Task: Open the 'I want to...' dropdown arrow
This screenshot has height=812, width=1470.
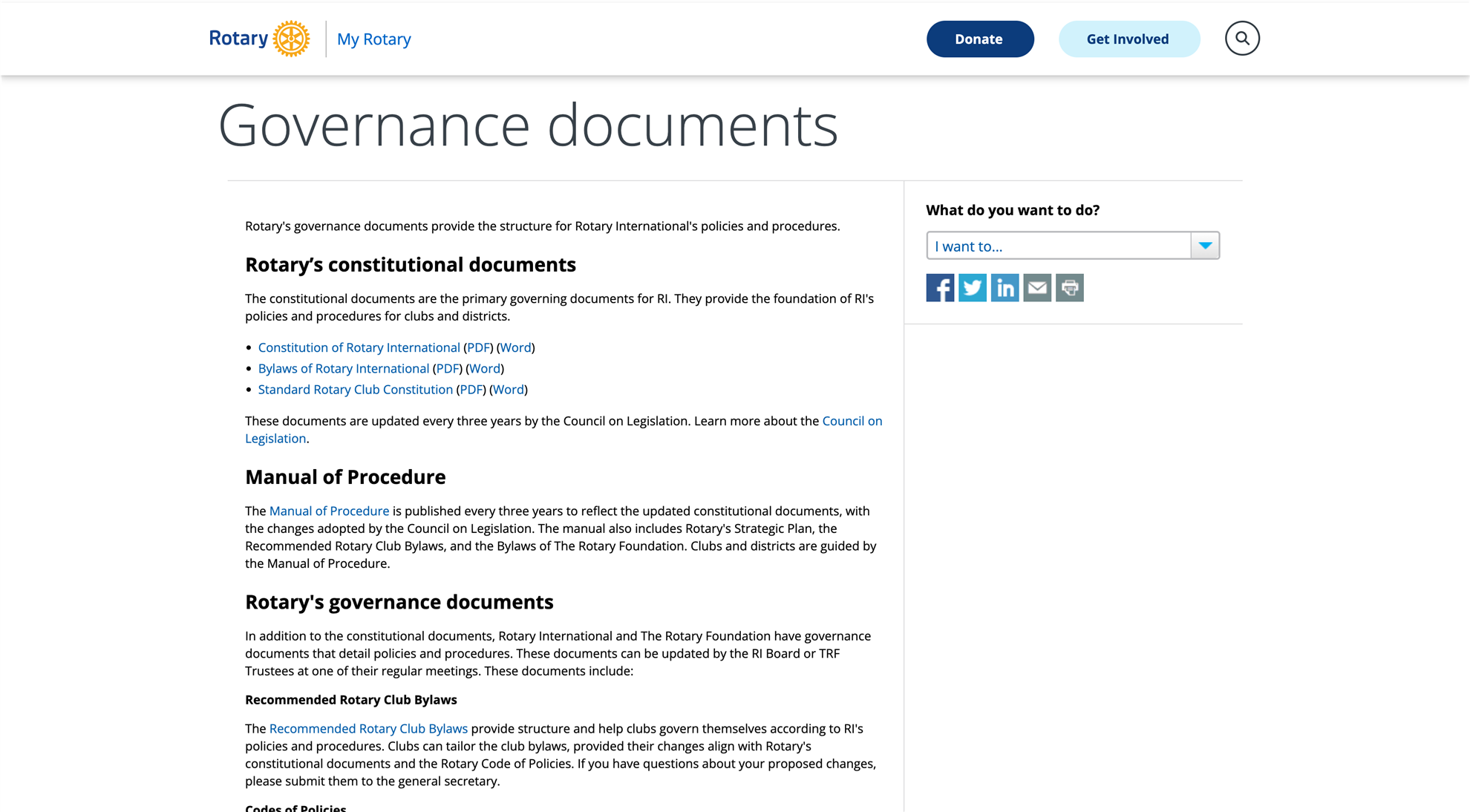Action: (1205, 246)
